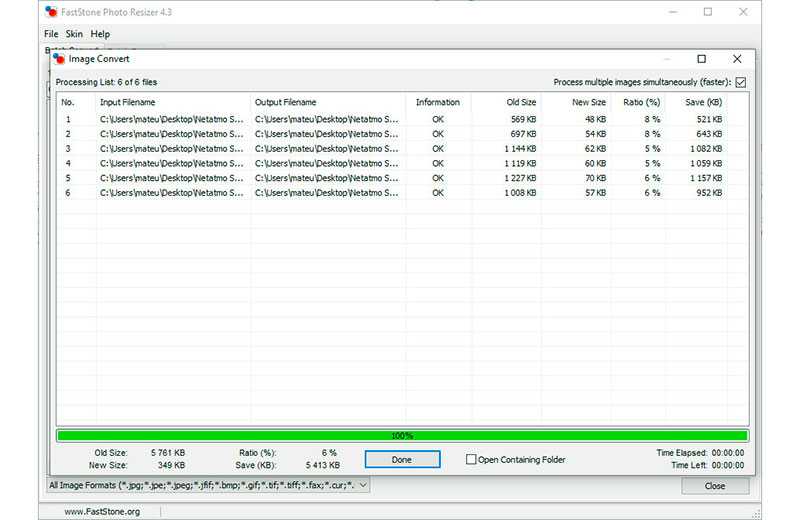Click the Information column header

438,102
